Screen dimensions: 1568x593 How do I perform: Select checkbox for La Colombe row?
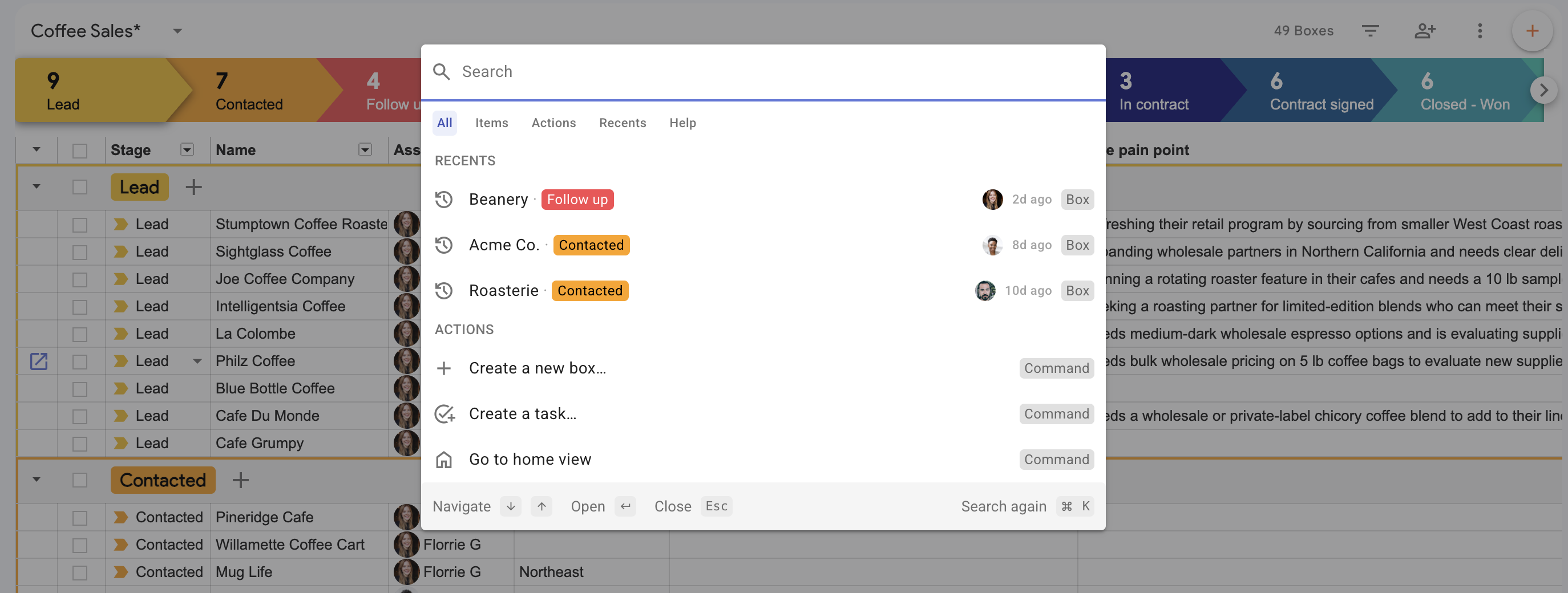[80, 334]
